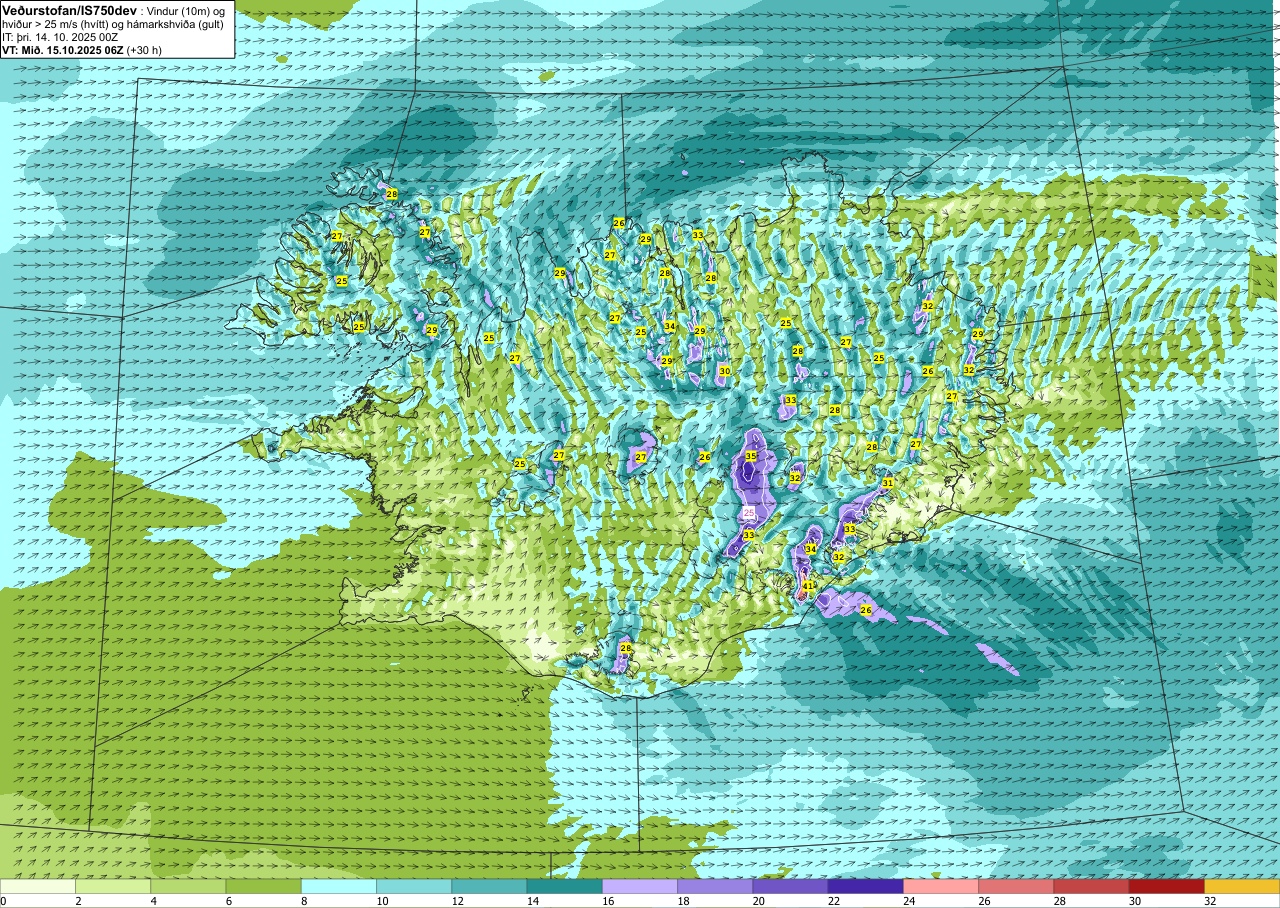Select the orange swatch above 32 m/s
Image resolution: width=1280 pixels, height=908 pixels.
pyautogui.click(x=1242, y=886)
